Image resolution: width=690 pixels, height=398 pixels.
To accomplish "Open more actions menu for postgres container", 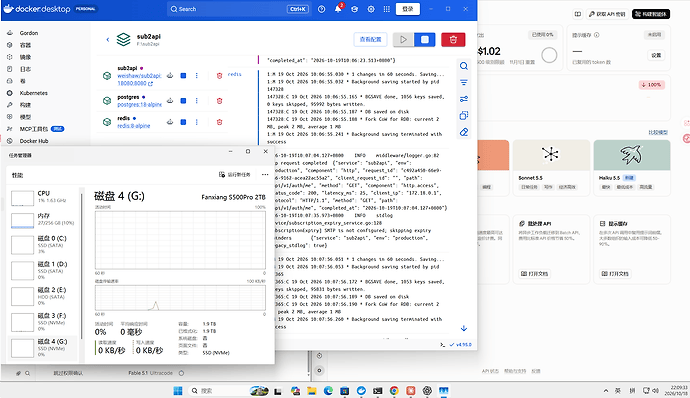I will (x=197, y=101).
